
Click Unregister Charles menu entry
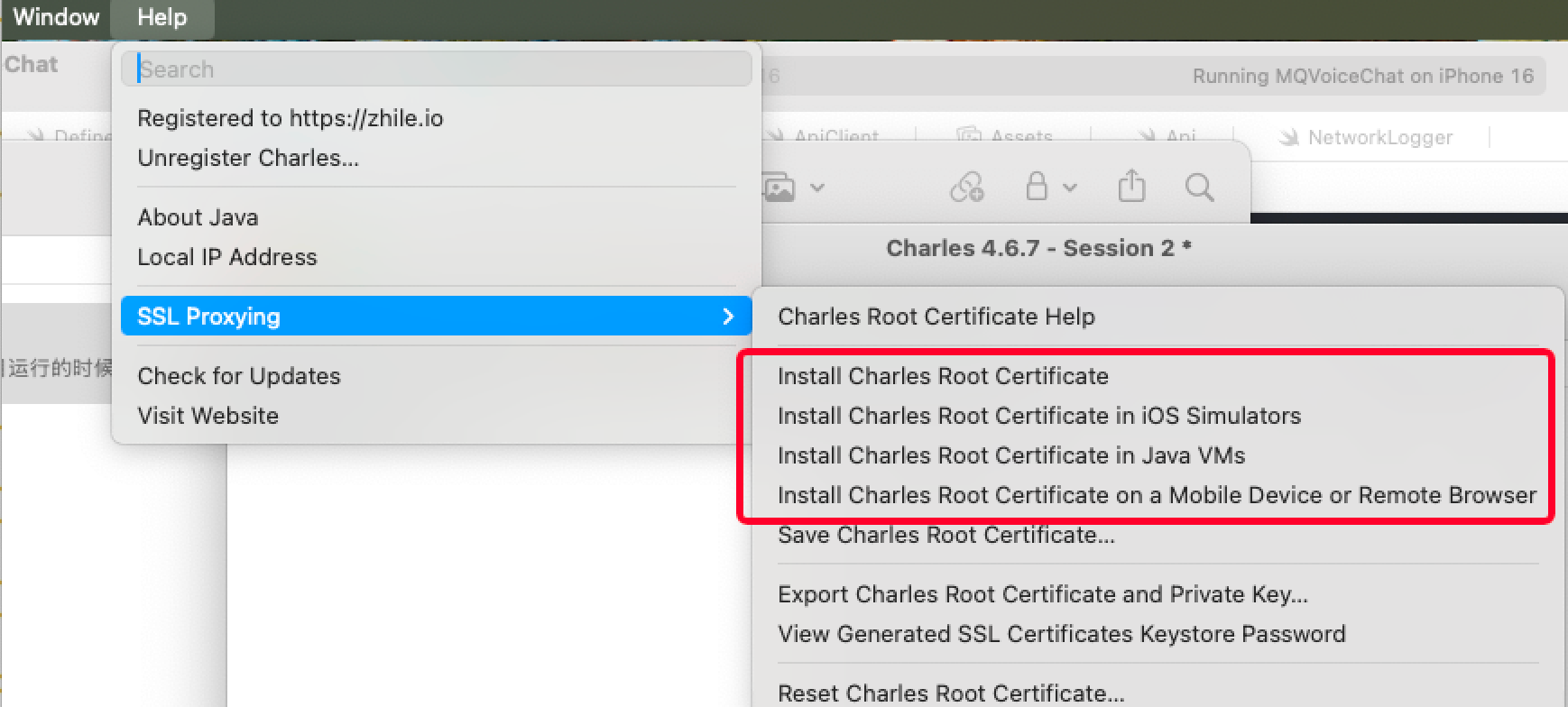pos(248,158)
